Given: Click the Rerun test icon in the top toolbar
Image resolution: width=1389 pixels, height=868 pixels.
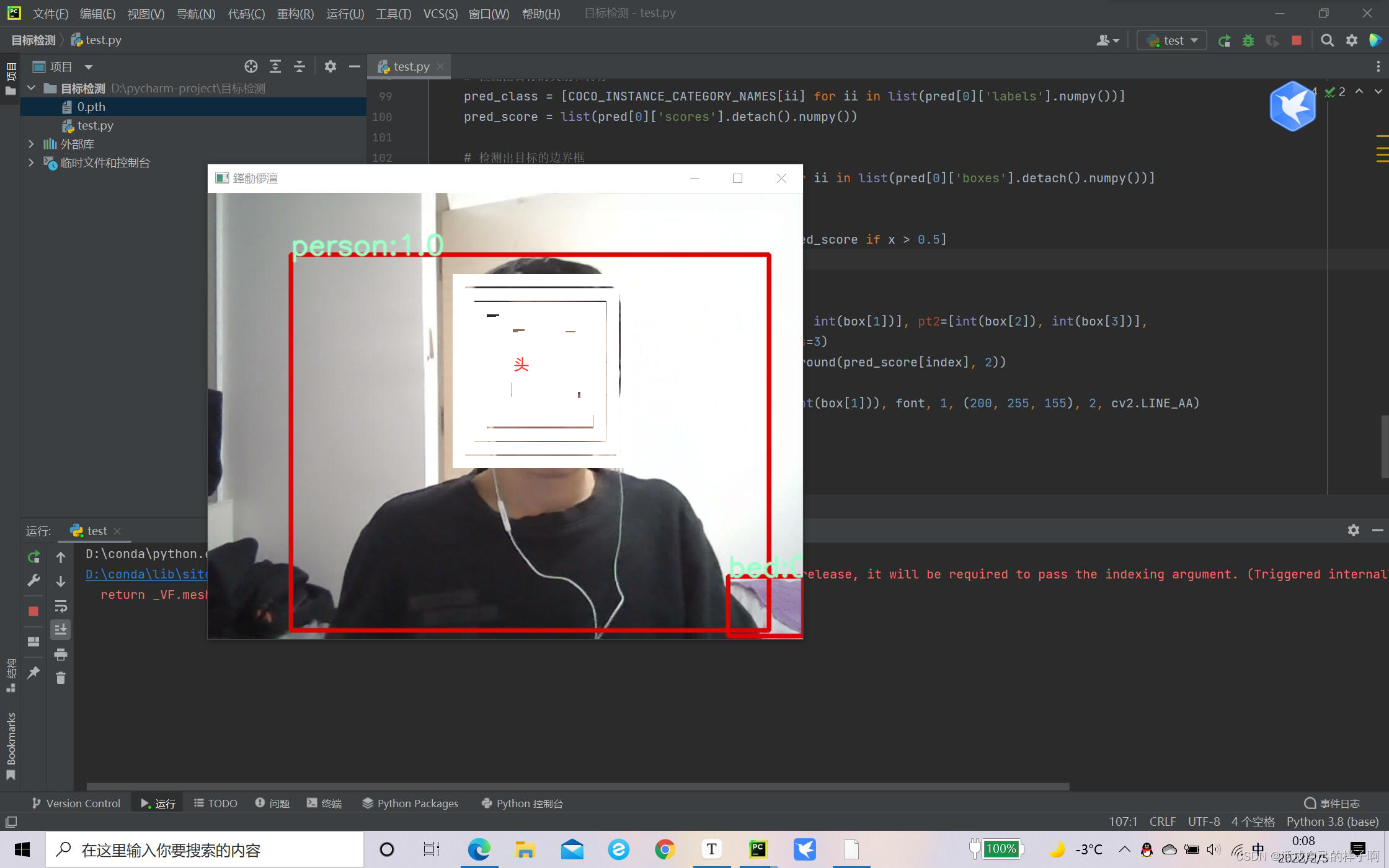Looking at the screenshot, I should [1224, 40].
